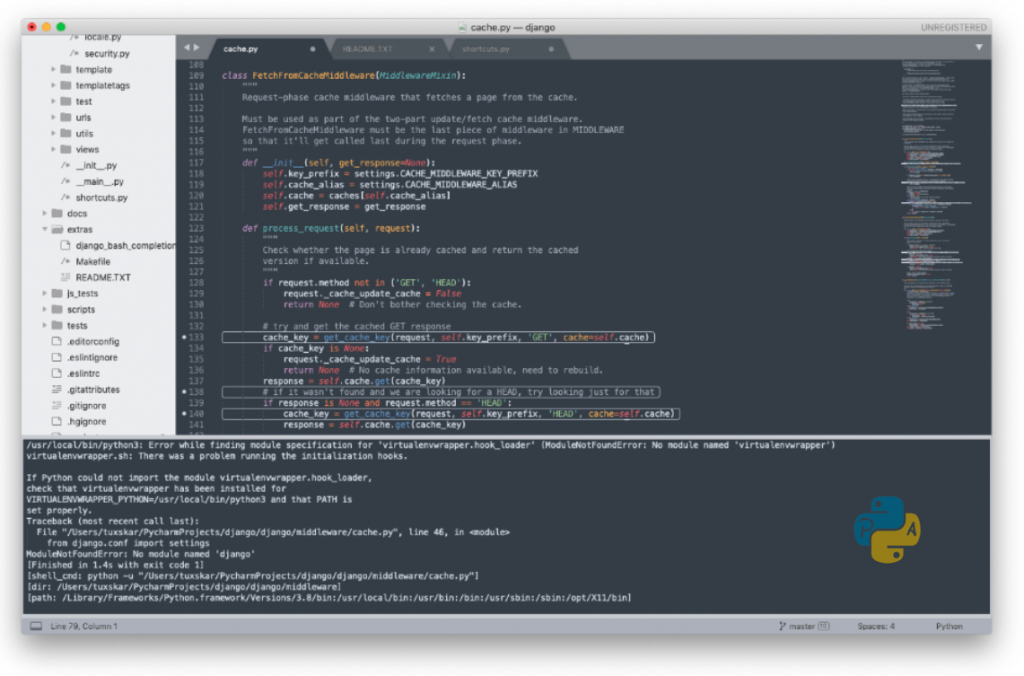
Task: Expand the urls folder
Action: (x=54, y=118)
